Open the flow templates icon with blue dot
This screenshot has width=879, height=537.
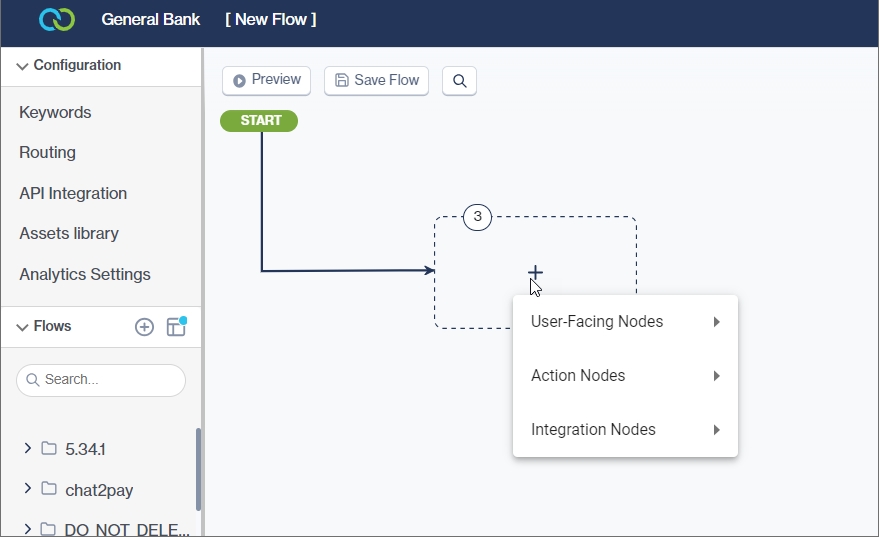pos(176,327)
